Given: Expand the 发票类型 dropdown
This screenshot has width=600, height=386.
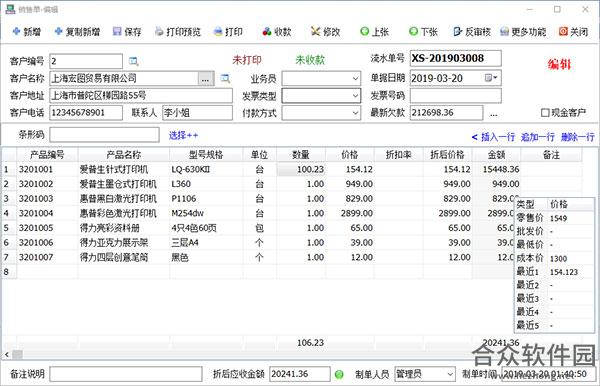Looking at the screenshot, I should click(355, 96).
